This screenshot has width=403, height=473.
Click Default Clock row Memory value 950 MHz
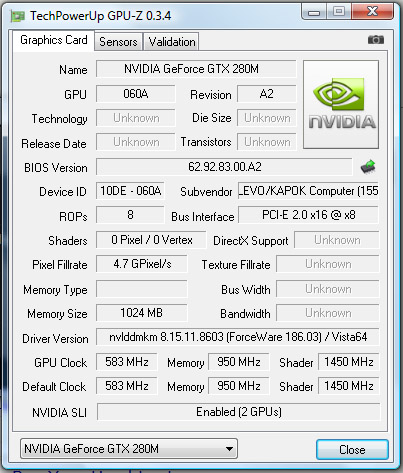pyautogui.click(x=239, y=386)
